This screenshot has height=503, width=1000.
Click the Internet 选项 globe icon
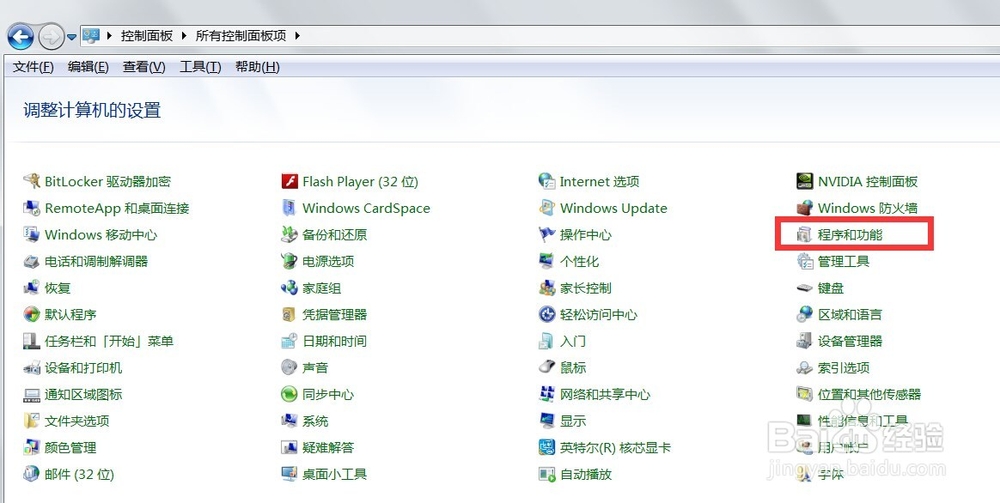coord(547,181)
